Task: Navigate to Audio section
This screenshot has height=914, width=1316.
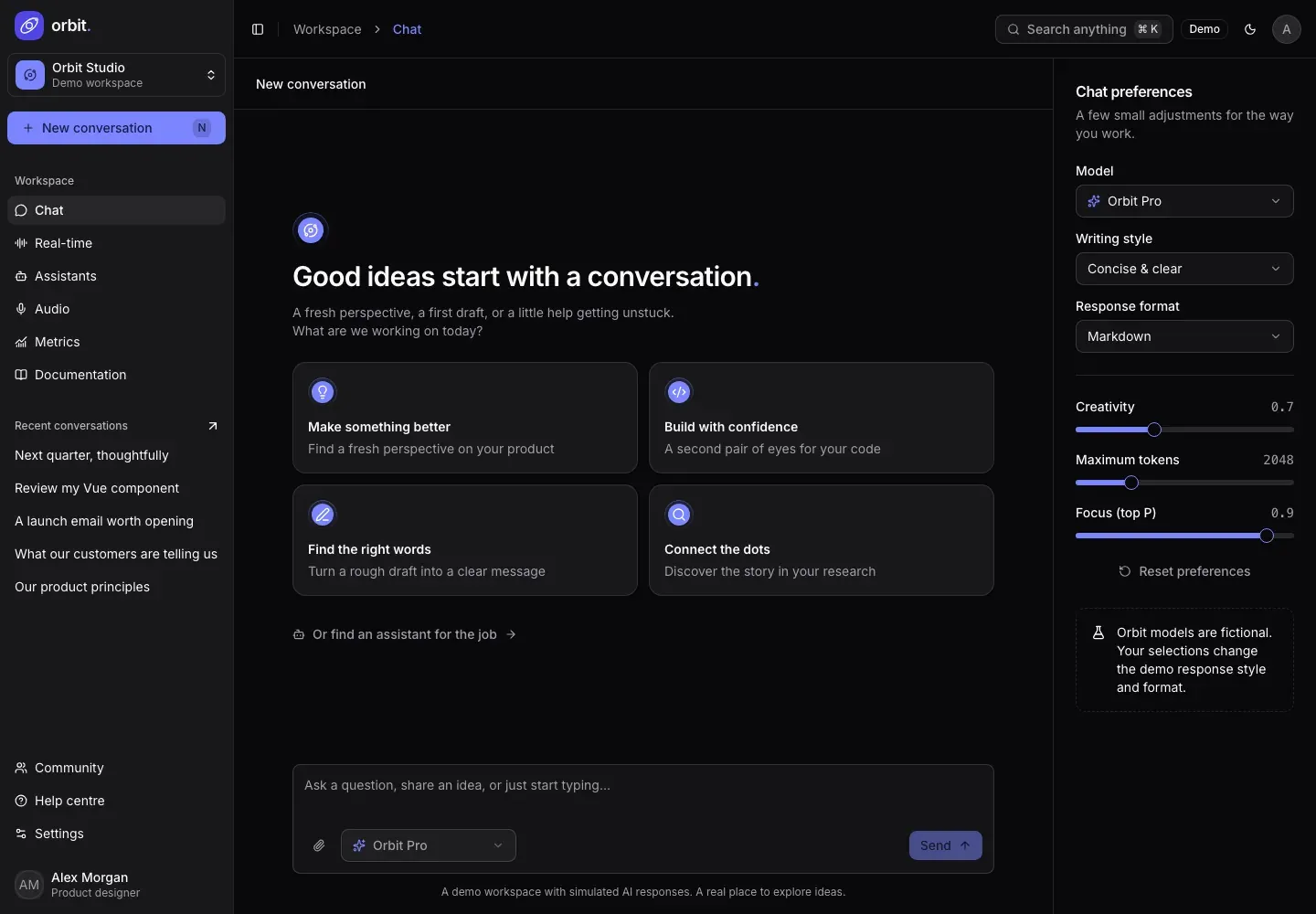Action: pos(116,309)
